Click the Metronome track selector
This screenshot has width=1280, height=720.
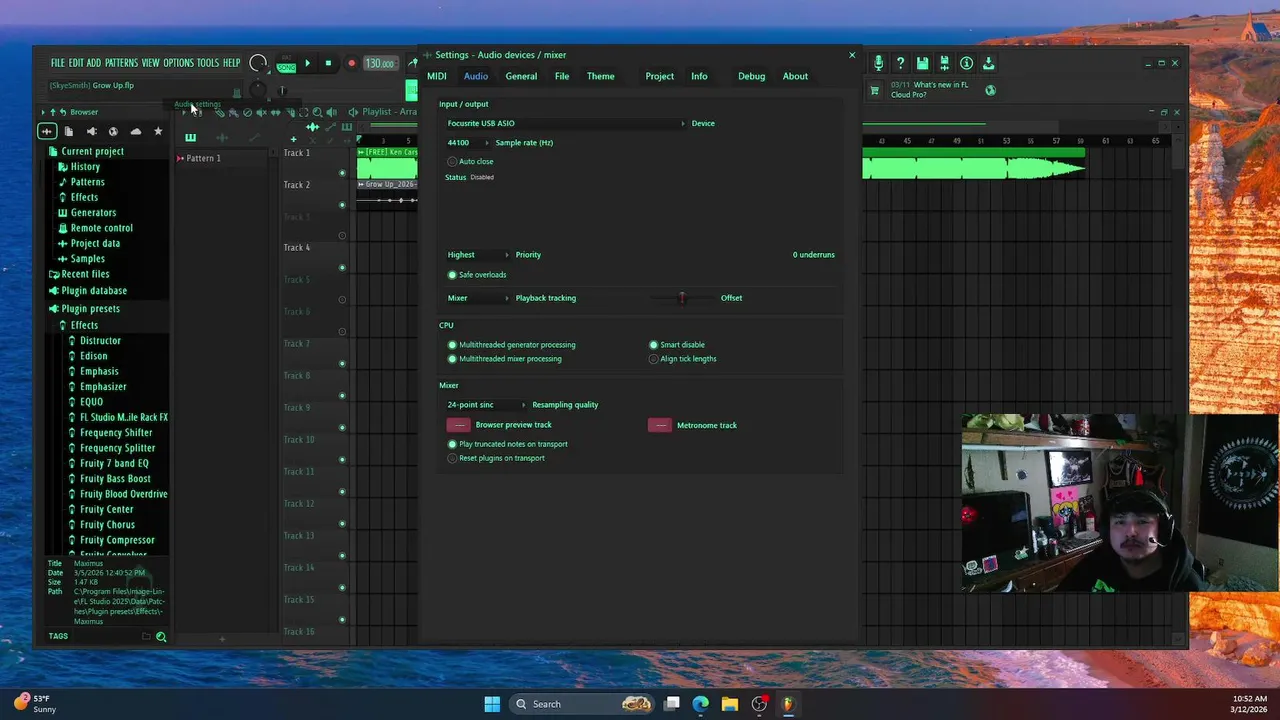[660, 425]
